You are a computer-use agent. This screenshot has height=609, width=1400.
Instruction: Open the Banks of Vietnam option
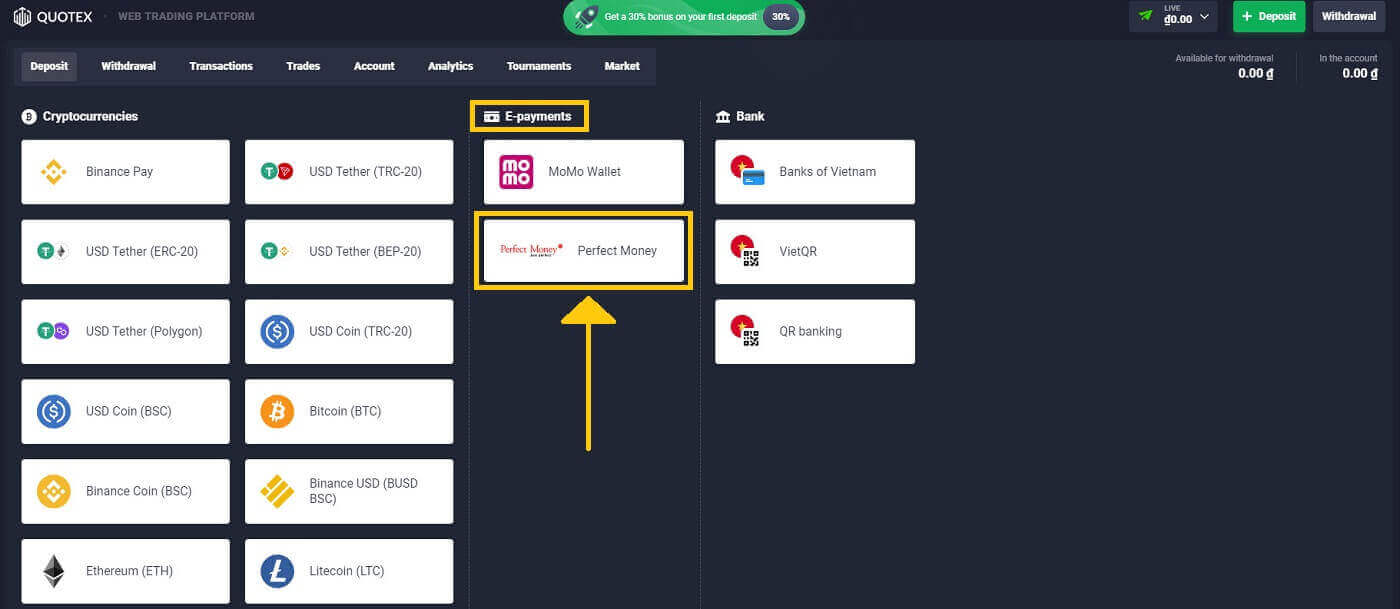click(x=814, y=171)
